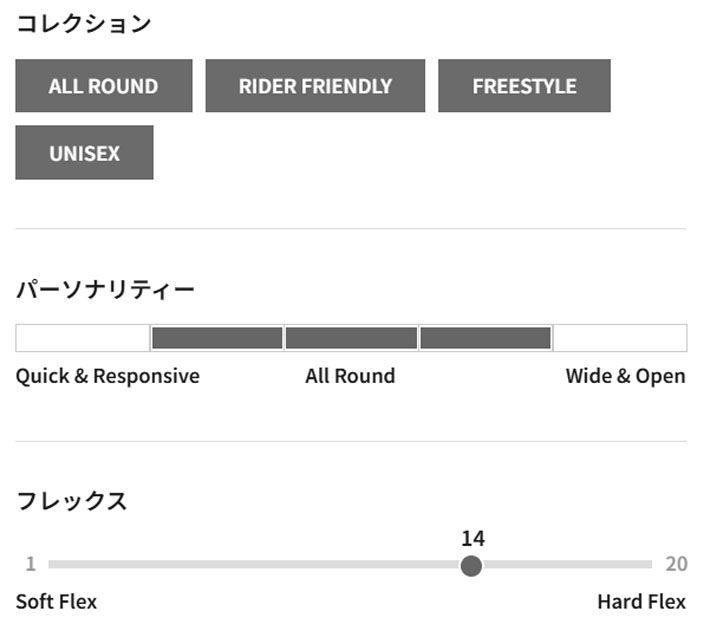Open the FREESTYLE collection tag
This screenshot has width=710, height=637.
coord(524,86)
